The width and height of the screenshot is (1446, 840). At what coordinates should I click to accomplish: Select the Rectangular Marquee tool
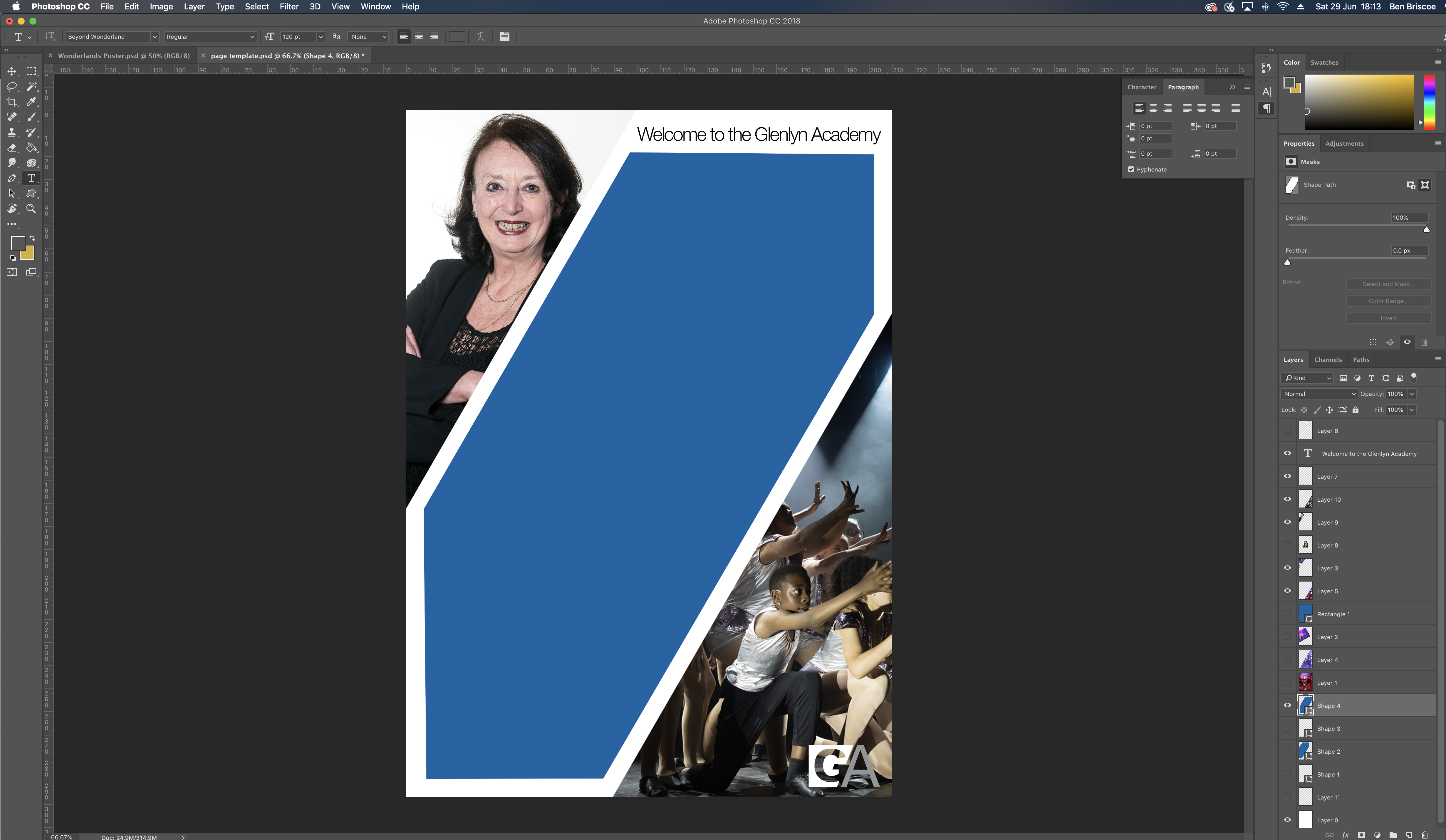point(31,71)
